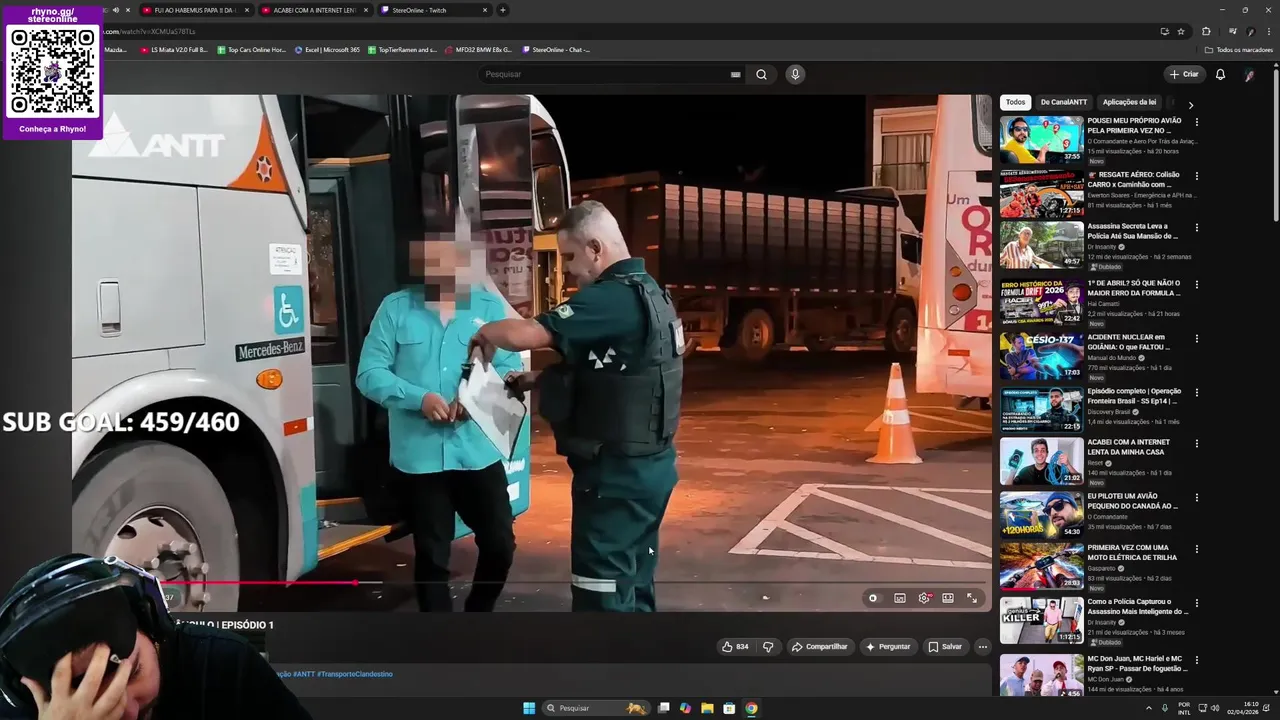Click the #TransporteClandestino hashtag link
This screenshot has height=720, width=1280.
click(x=355, y=674)
